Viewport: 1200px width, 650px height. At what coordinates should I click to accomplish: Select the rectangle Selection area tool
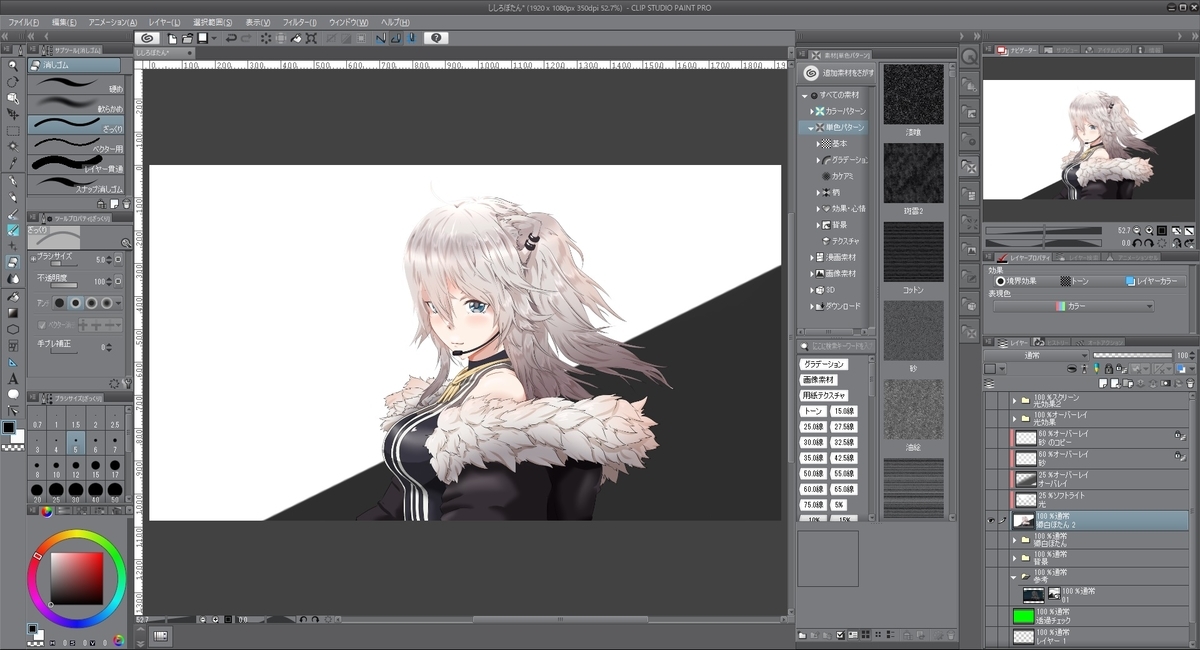click(x=13, y=130)
